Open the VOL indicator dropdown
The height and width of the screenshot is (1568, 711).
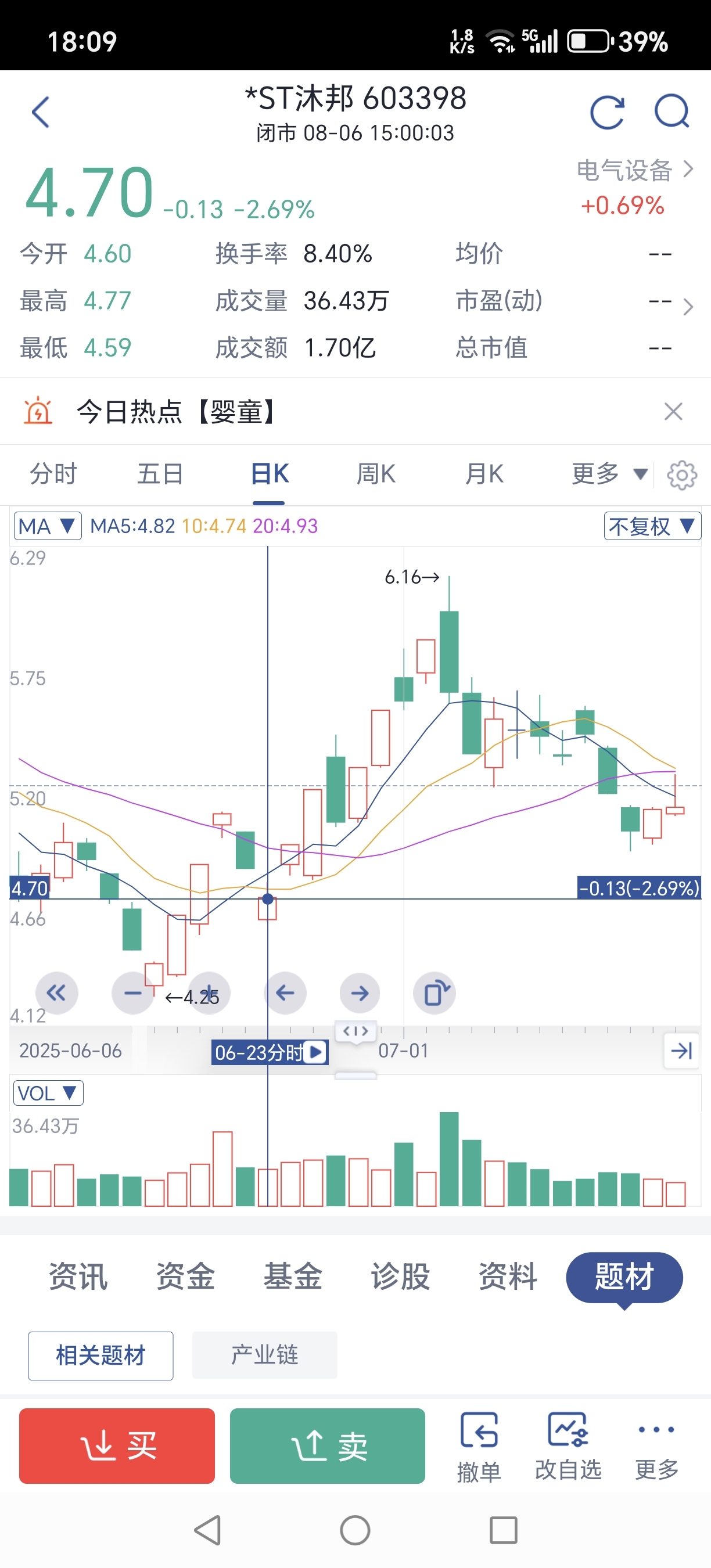tap(48, 1093)
